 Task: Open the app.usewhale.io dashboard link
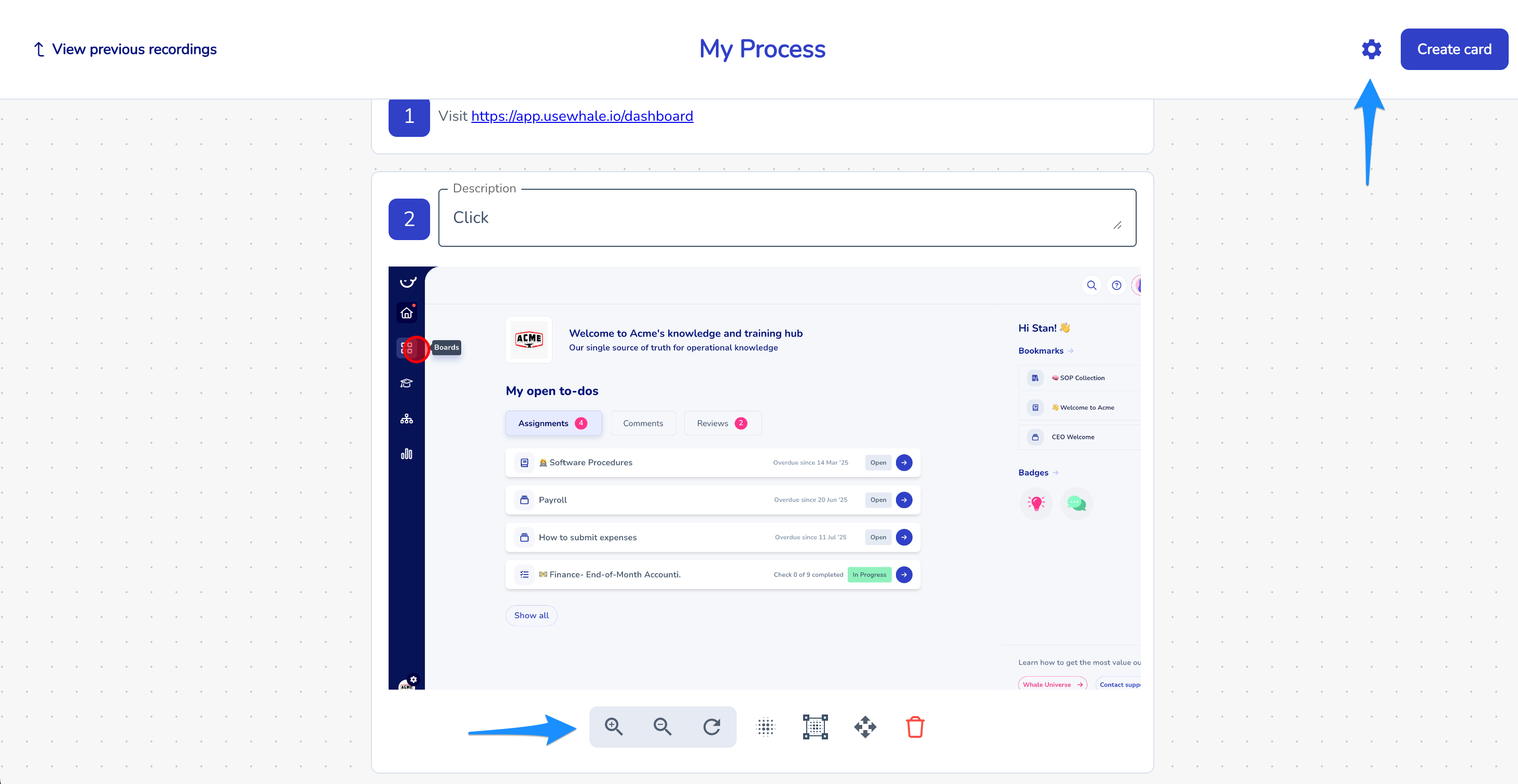[582, 116]
